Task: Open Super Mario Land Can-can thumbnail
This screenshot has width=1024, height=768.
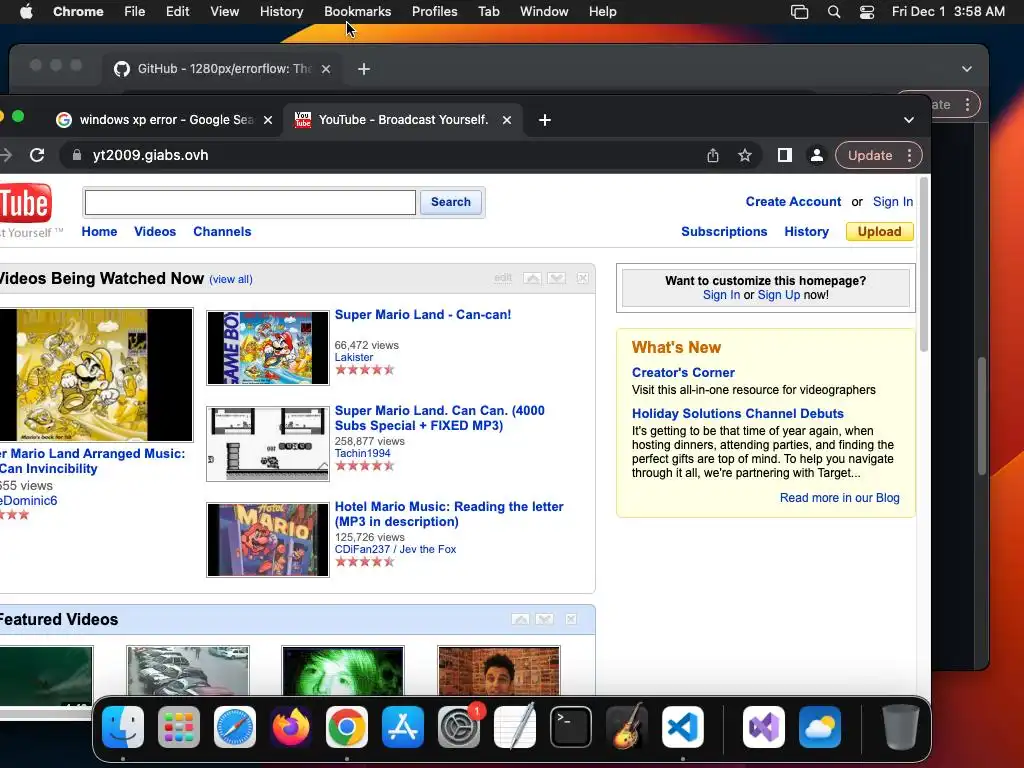Action: coord(268,348)
